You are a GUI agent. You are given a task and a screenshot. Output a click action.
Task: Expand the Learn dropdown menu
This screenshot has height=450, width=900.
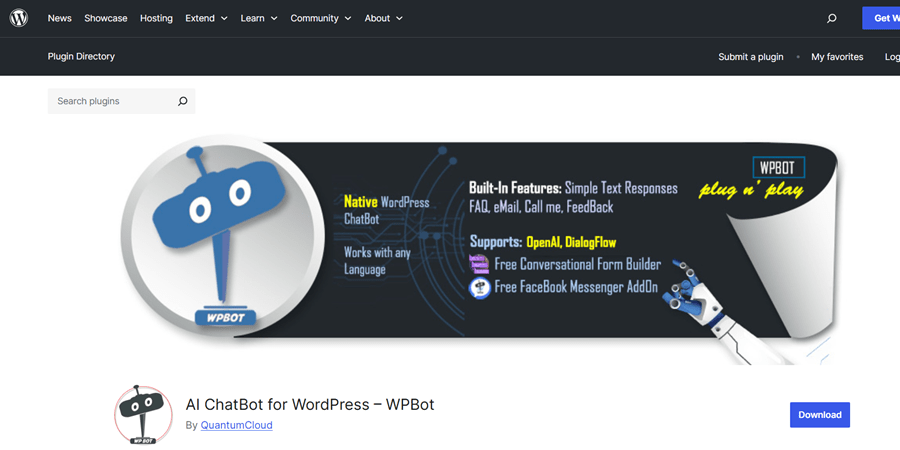258,18
